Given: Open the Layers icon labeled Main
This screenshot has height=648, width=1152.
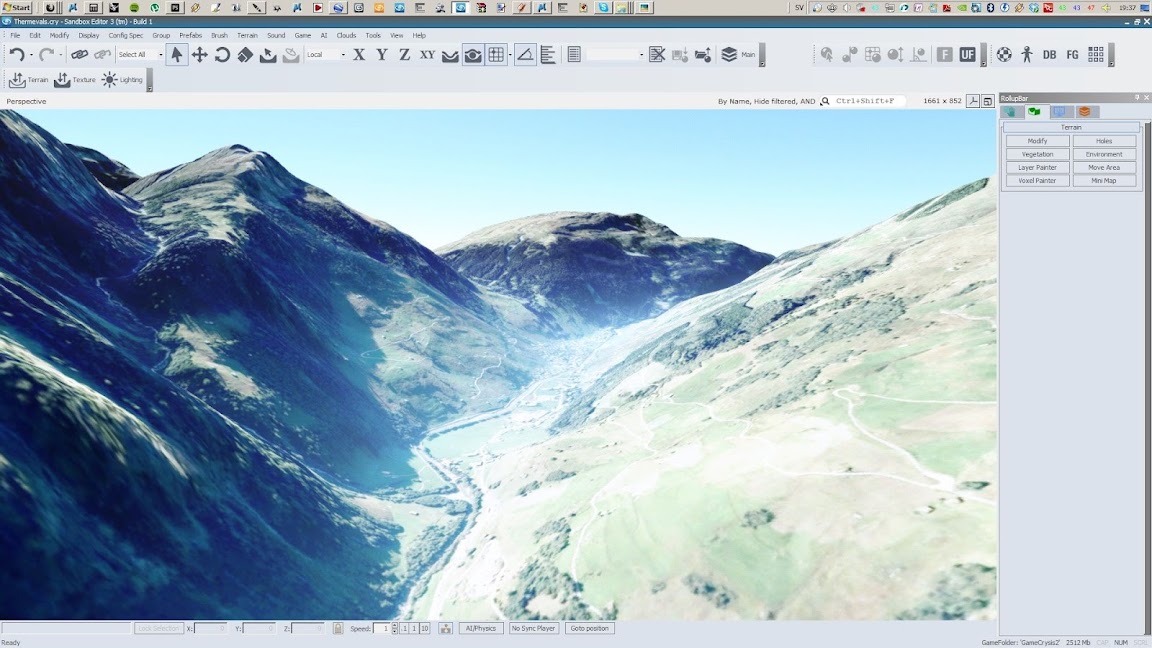Looking at the screenshot, I should (738, 54).
